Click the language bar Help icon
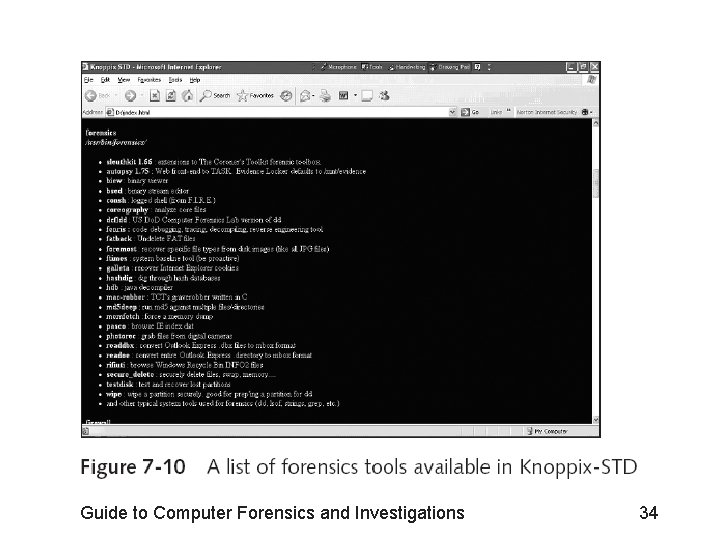 [x=478, y=67]
